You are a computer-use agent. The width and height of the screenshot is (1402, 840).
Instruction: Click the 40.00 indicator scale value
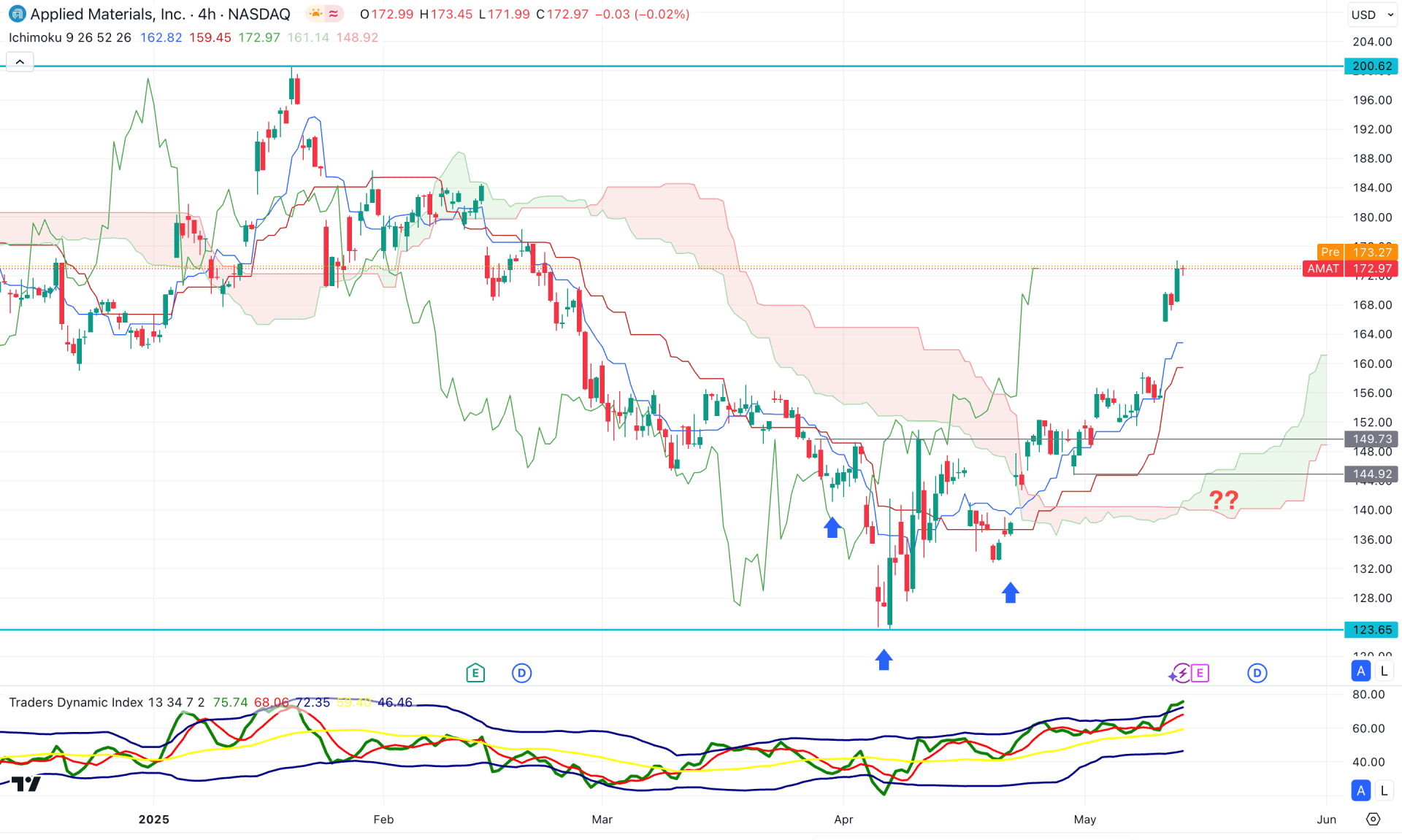tap(1368, 762)
